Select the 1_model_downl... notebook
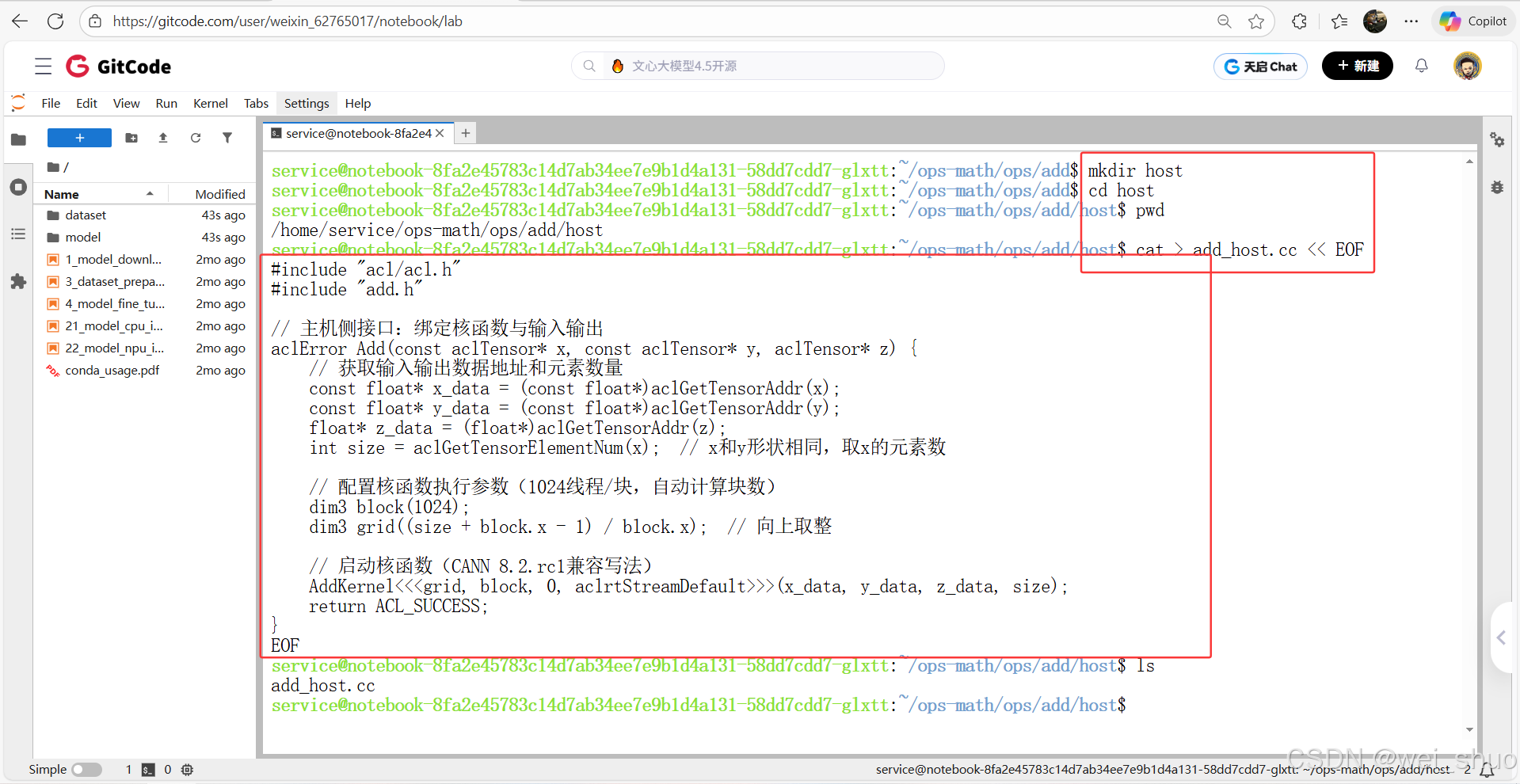Screen dimensions: 1520x784 coord(146,260)
